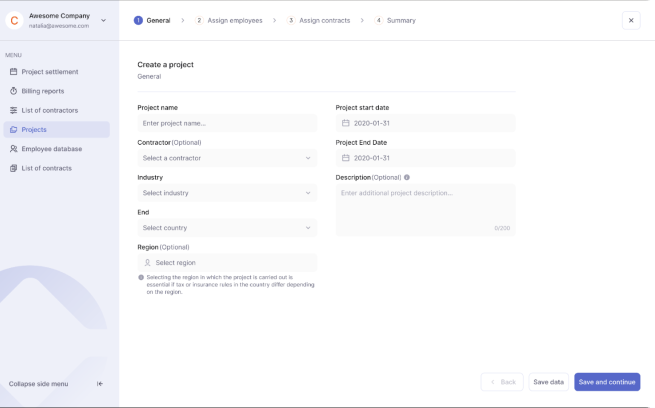The height and width of the screenshot is (408, 655).
Task: Focus the Project name input field
Action: (x=227, y=123)
